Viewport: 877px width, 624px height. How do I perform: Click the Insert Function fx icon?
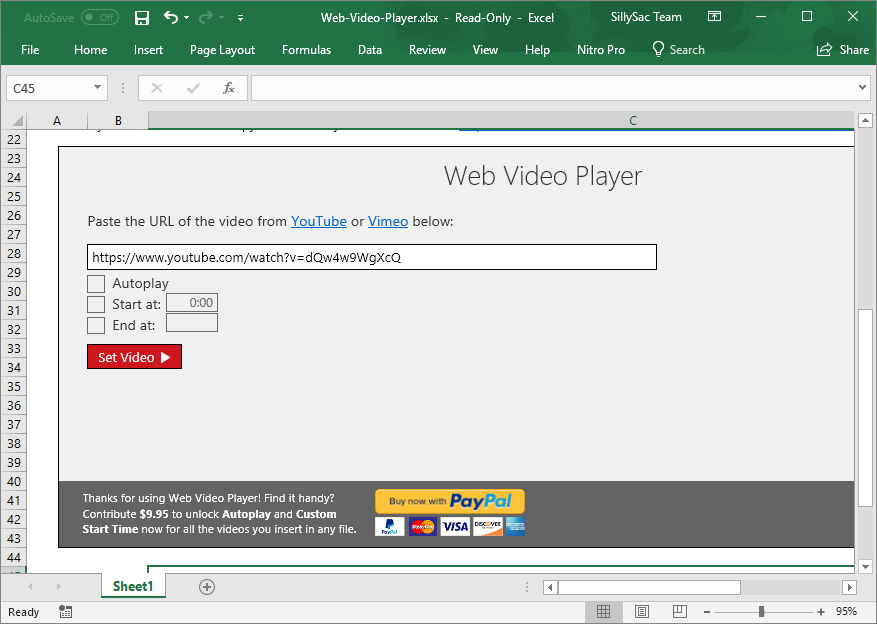point(229,88)
